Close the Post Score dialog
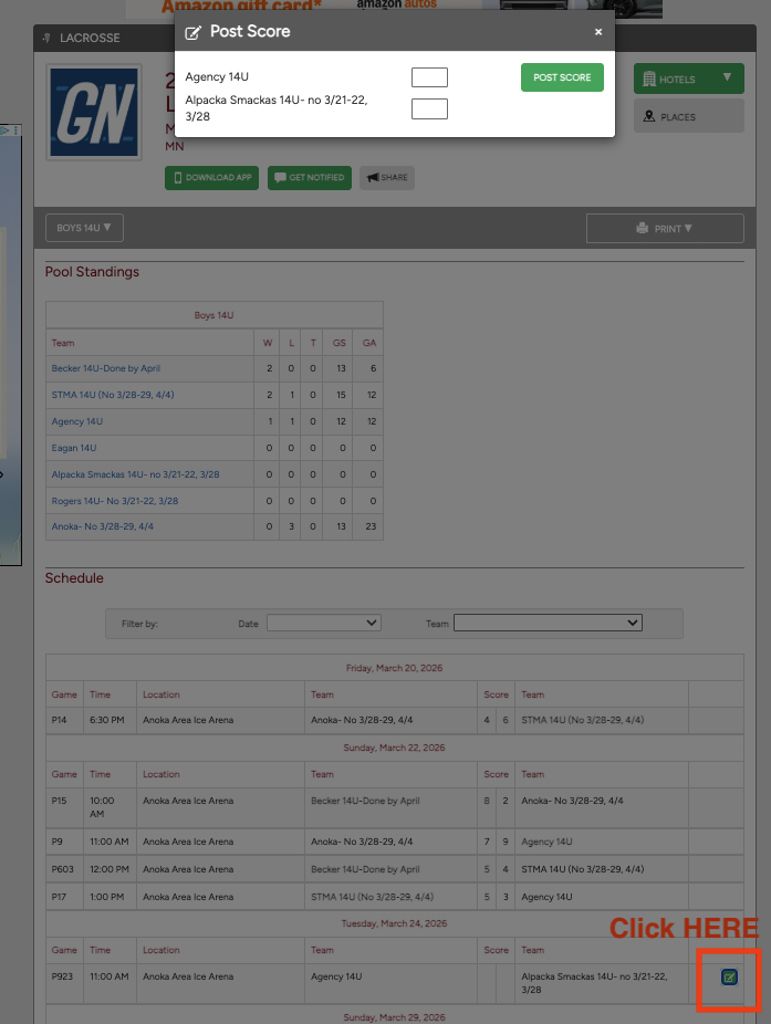 (x=598, y=32)
